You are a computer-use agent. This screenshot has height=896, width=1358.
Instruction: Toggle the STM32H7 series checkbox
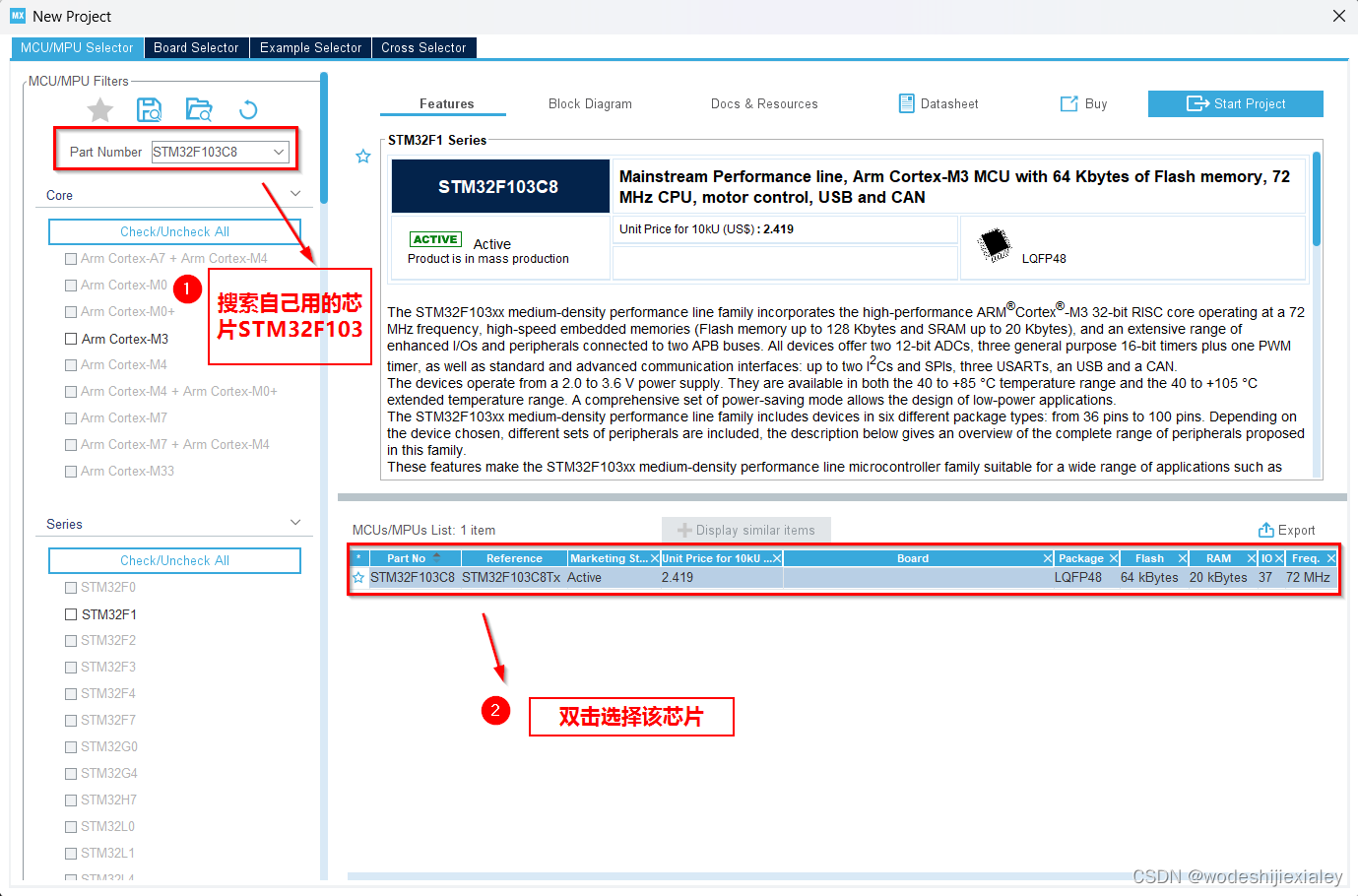[x=71, y=800]
